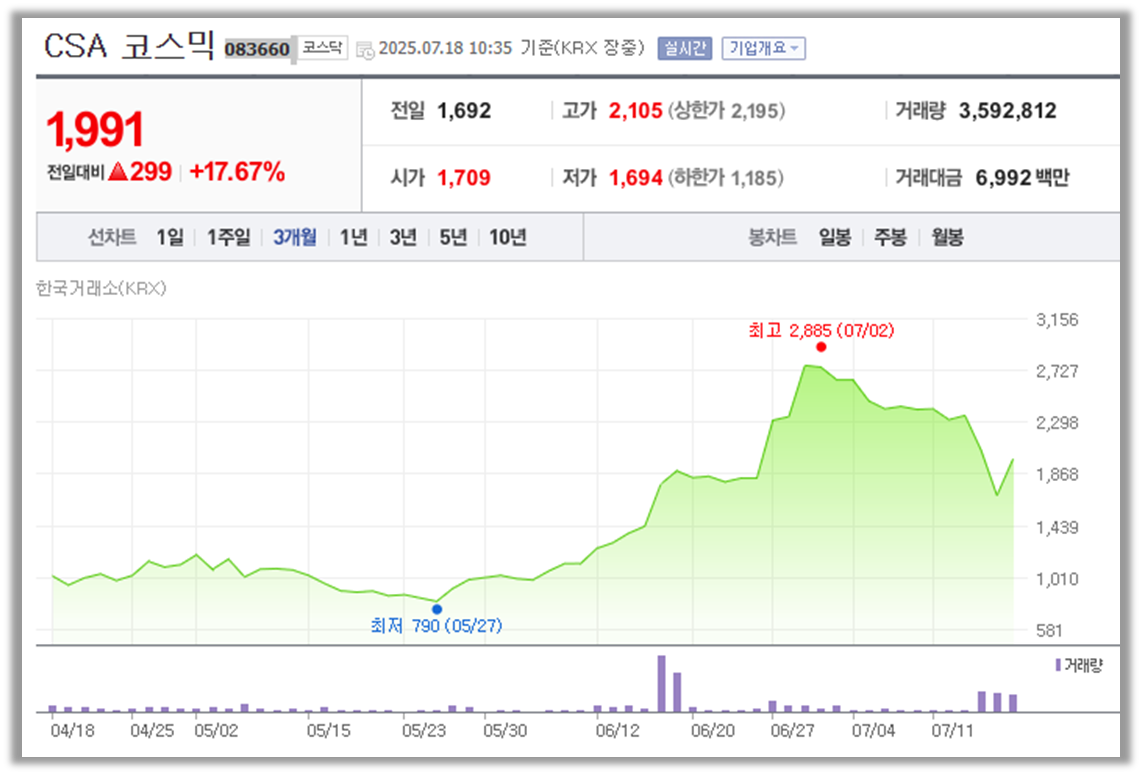Click the purple 거래량 legend swatch
The width and height of the screenshot is (1142, 775).
pos(1058,665)
